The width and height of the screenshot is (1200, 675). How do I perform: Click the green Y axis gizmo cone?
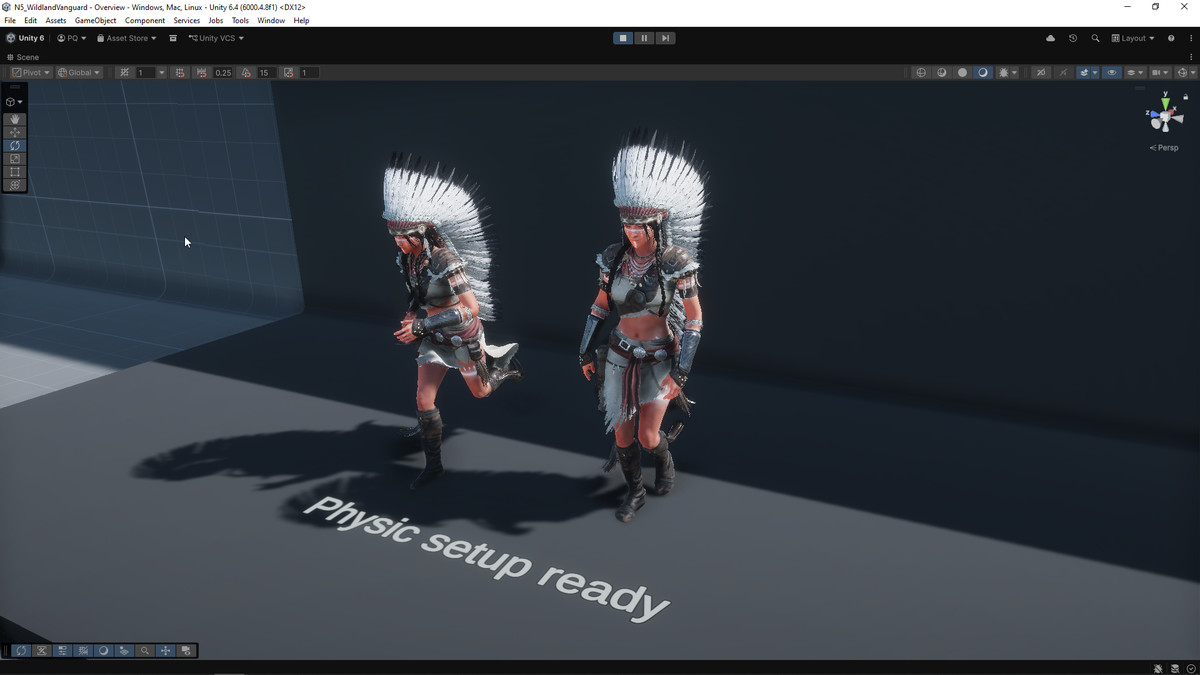click(1166, 103)
